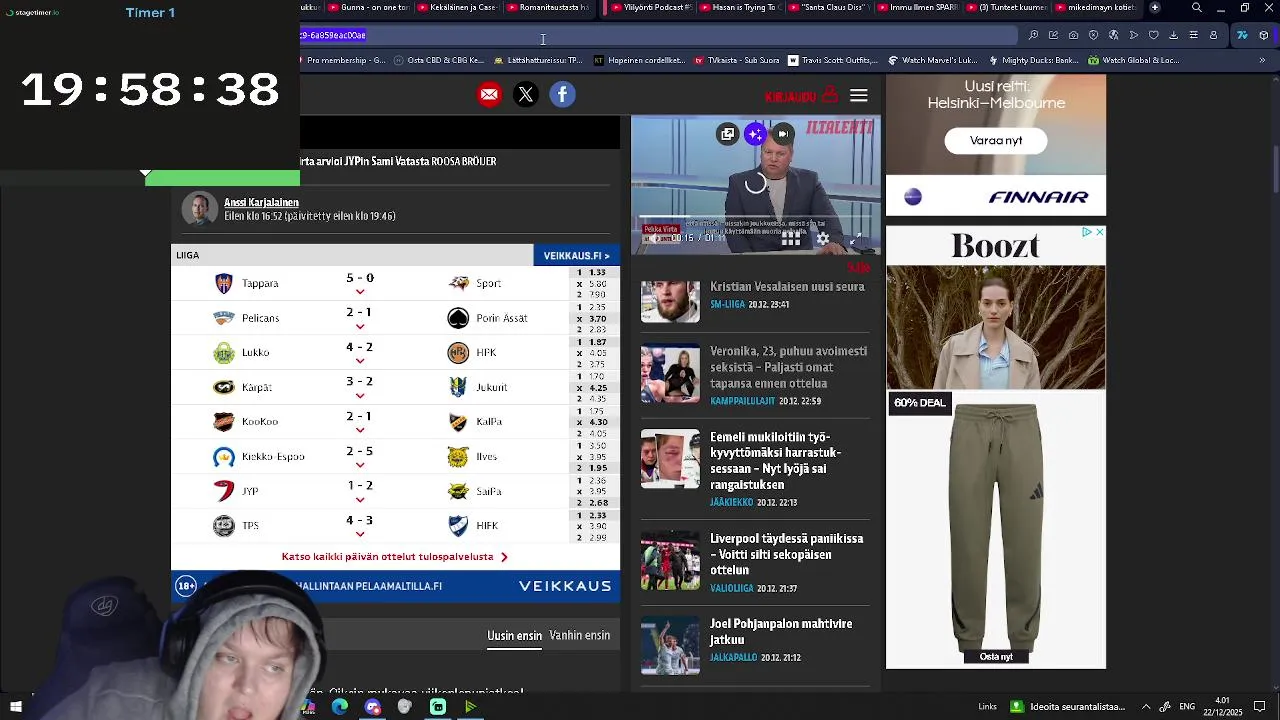Expand TPS vs HIFK match details
Image resolution: width=1280 pixels, height=720 pixels.
coord(359,534)
